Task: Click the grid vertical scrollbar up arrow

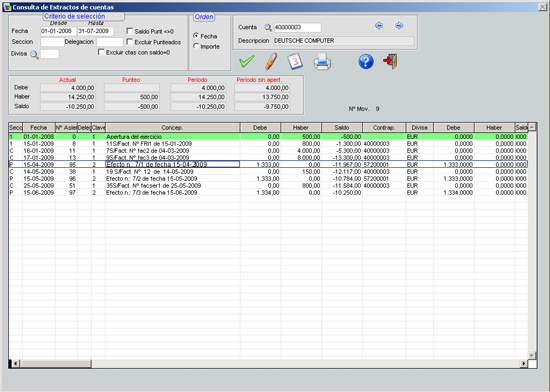Action: 532,127
